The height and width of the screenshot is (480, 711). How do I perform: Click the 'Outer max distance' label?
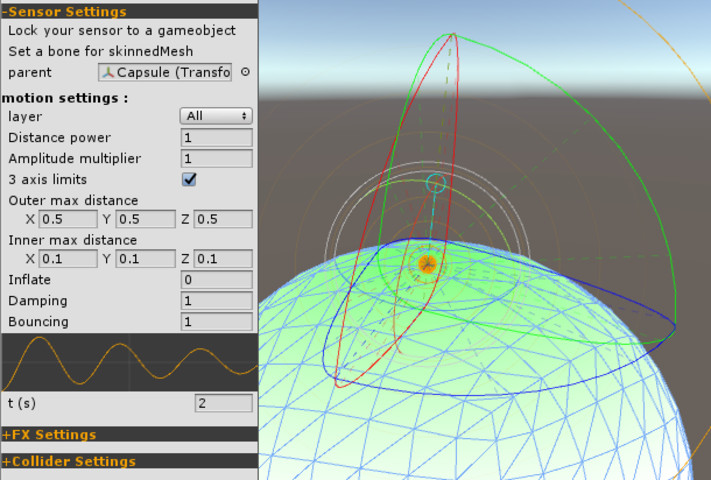(x=73, y=200)
